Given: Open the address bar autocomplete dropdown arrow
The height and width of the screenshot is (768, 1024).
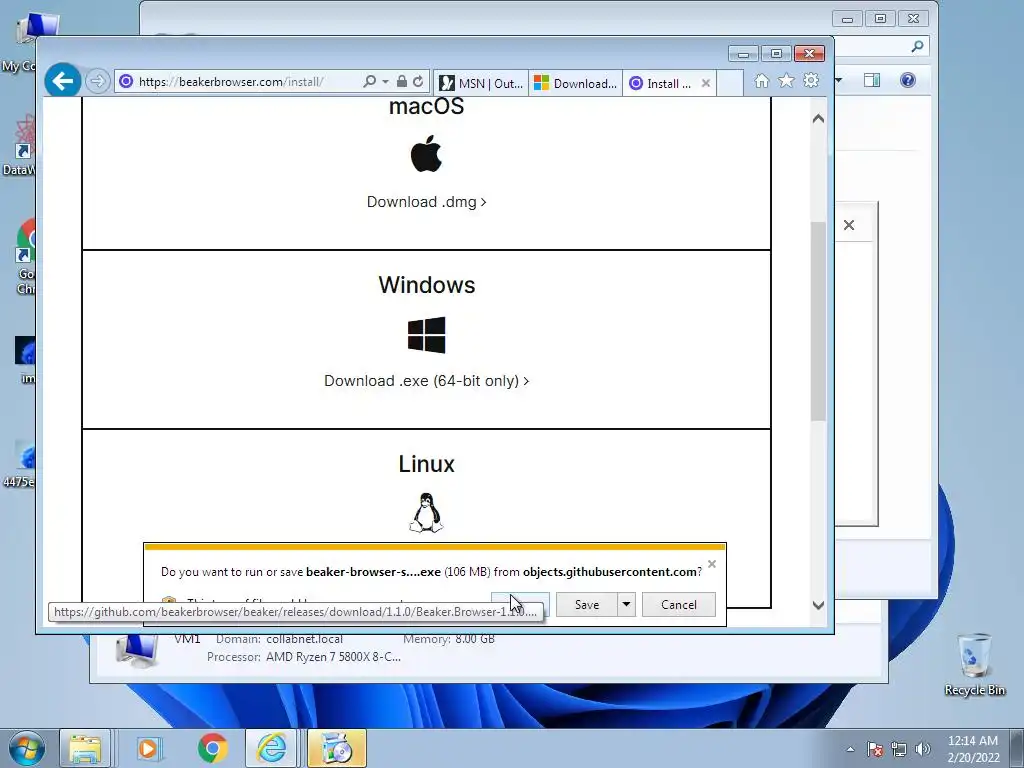Looking at the screenshot, I should tap(385, 82).
